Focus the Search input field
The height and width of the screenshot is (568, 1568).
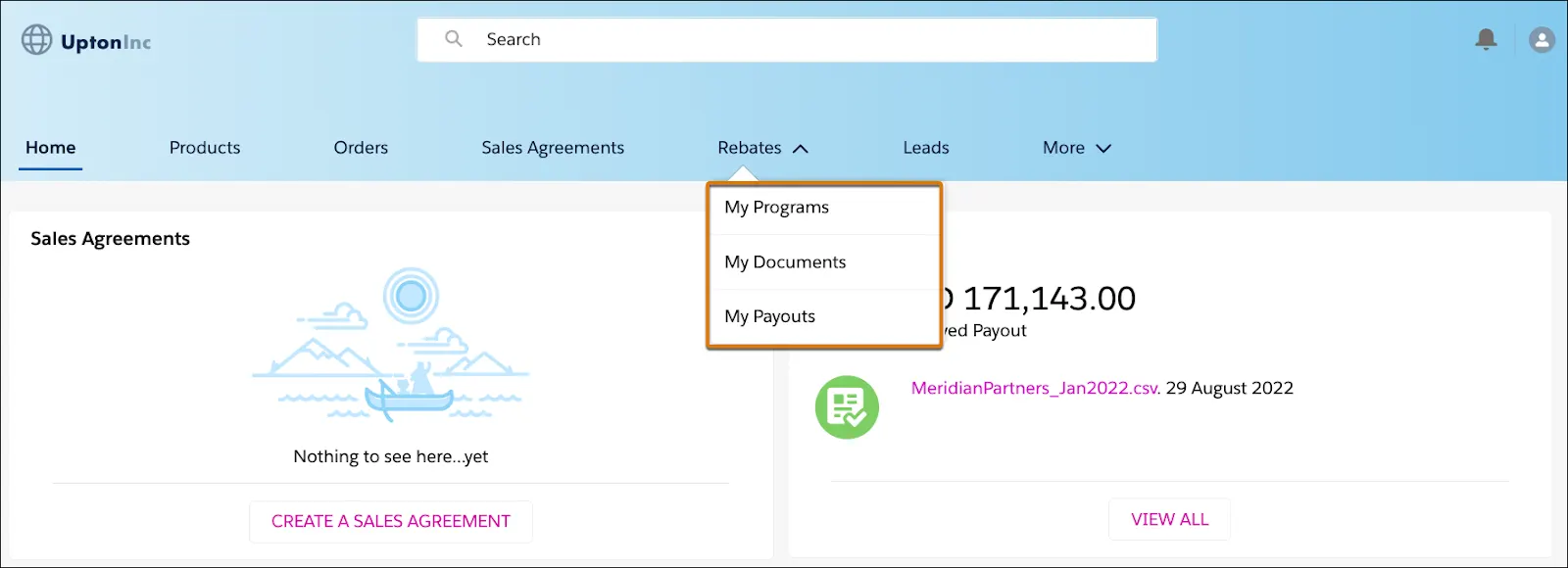tap(787, 40)
